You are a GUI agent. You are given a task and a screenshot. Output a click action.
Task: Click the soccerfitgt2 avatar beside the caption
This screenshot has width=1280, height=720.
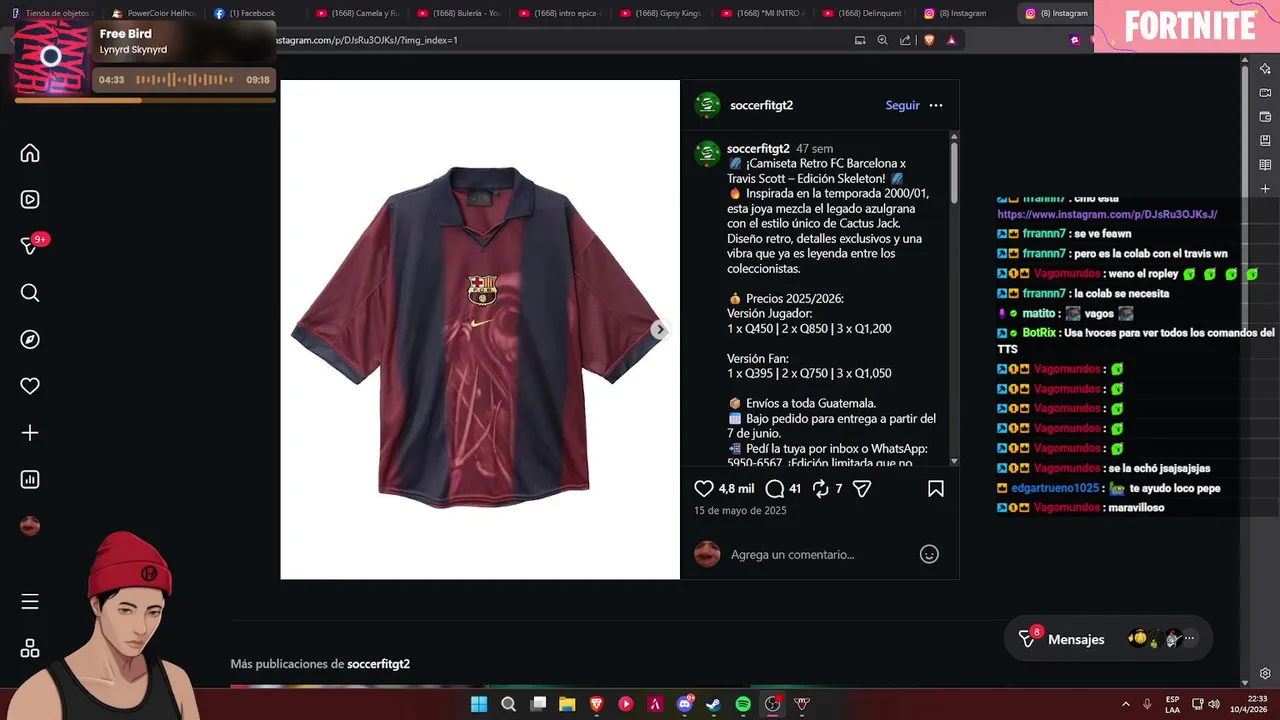pos(708,153)
